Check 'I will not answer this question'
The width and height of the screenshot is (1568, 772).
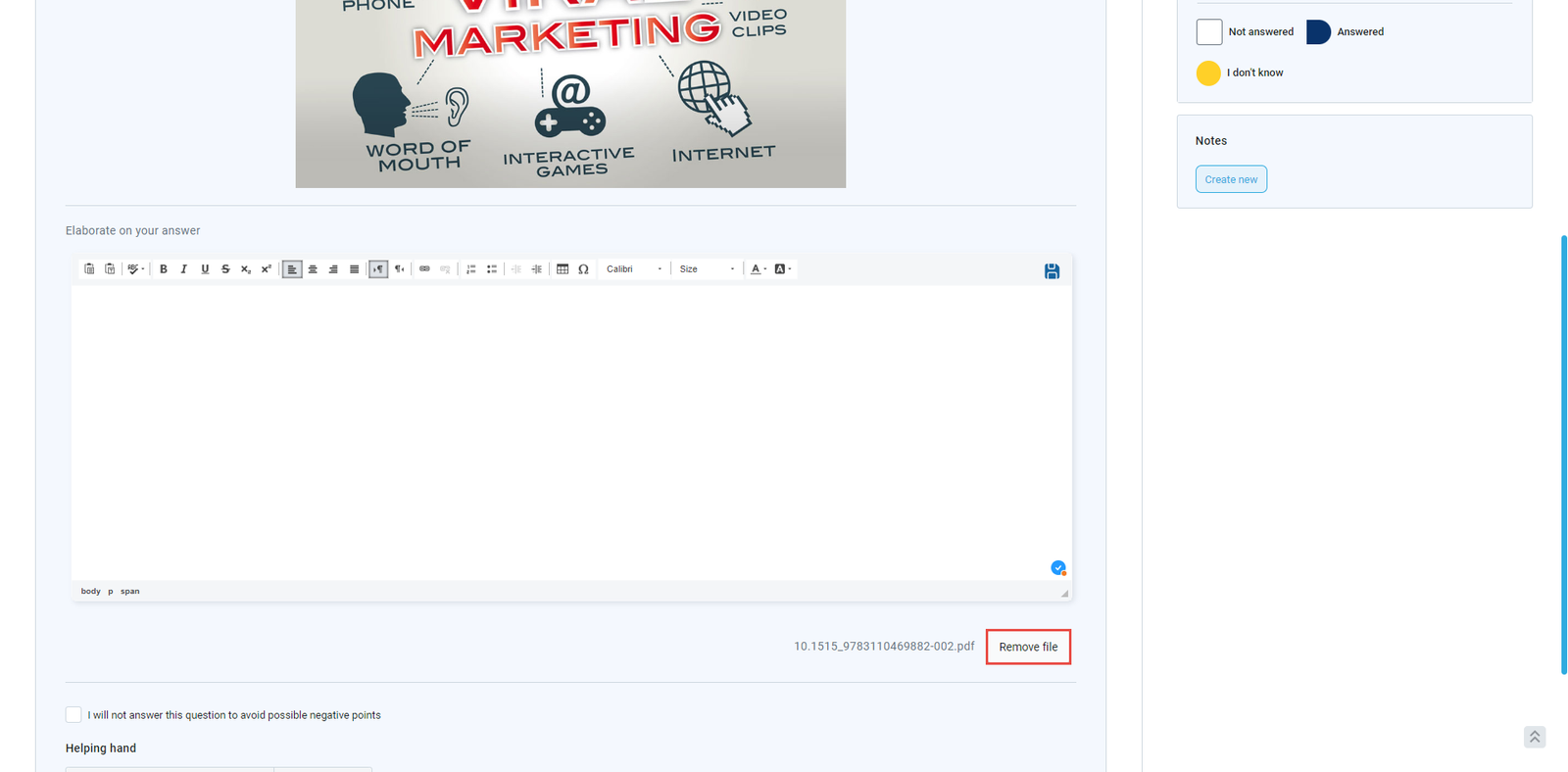click(x=73, y=715)
